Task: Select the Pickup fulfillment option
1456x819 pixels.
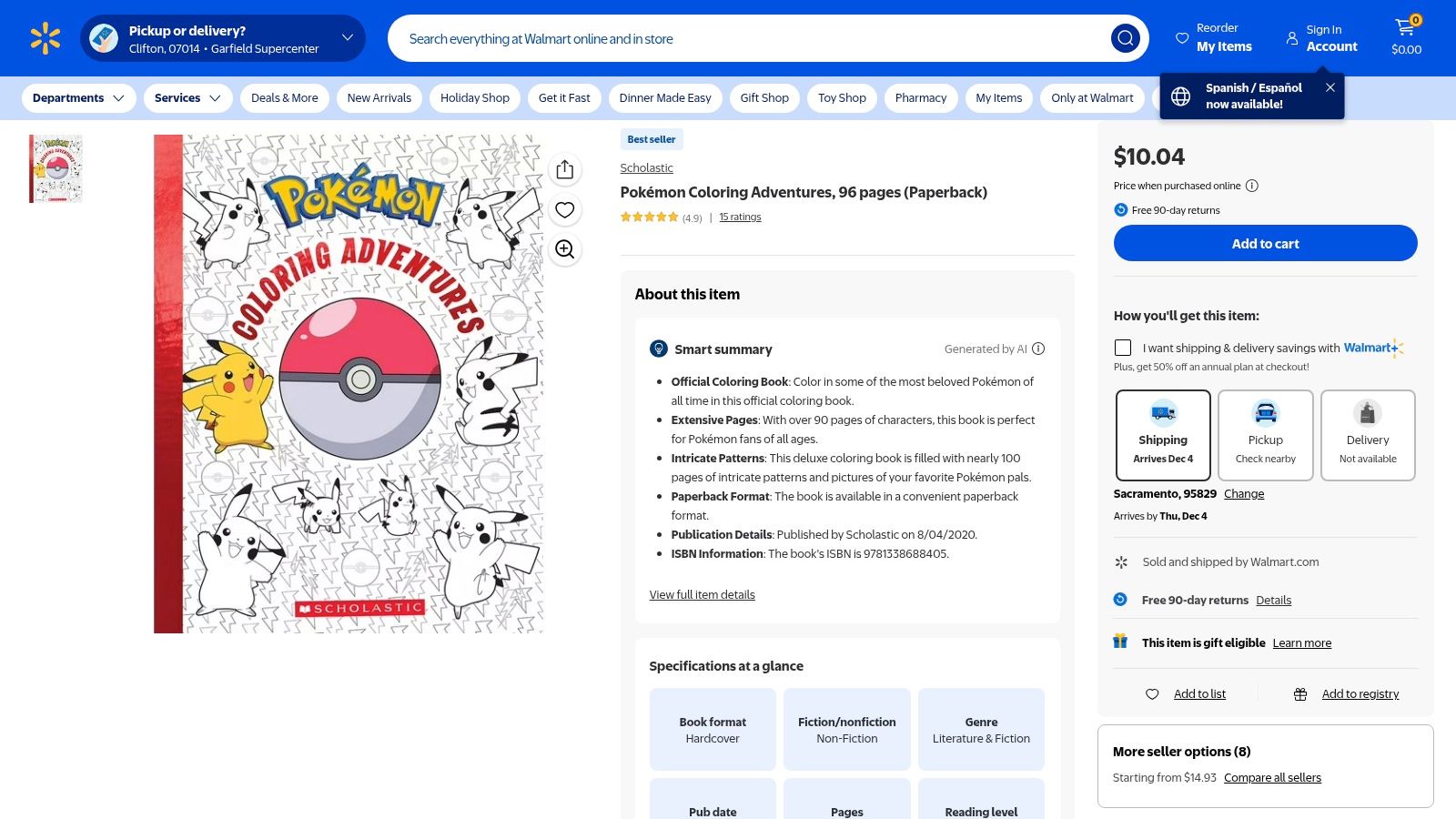Action: pos(1265,435)
